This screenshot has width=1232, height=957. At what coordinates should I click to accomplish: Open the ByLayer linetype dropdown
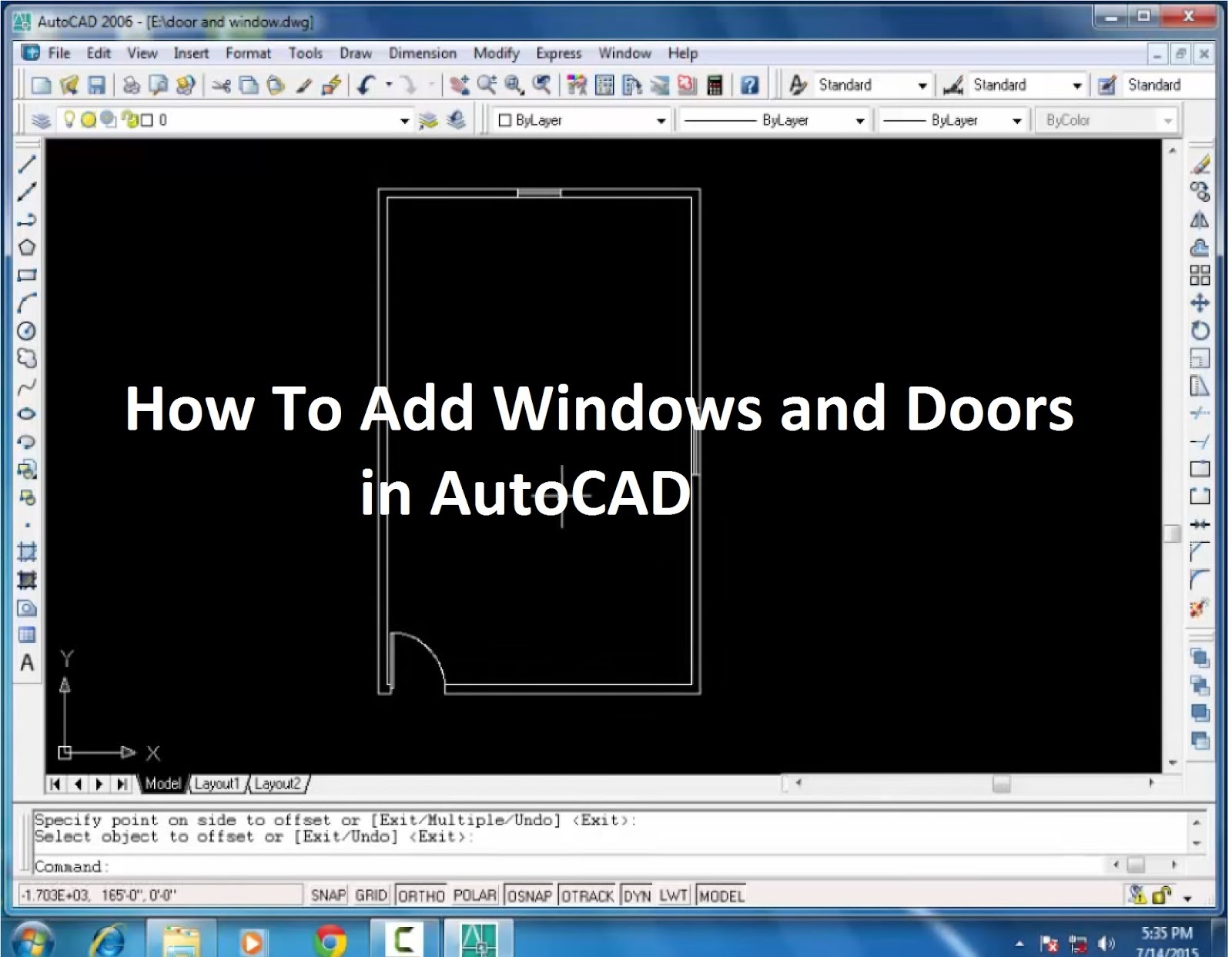(860, 121)
